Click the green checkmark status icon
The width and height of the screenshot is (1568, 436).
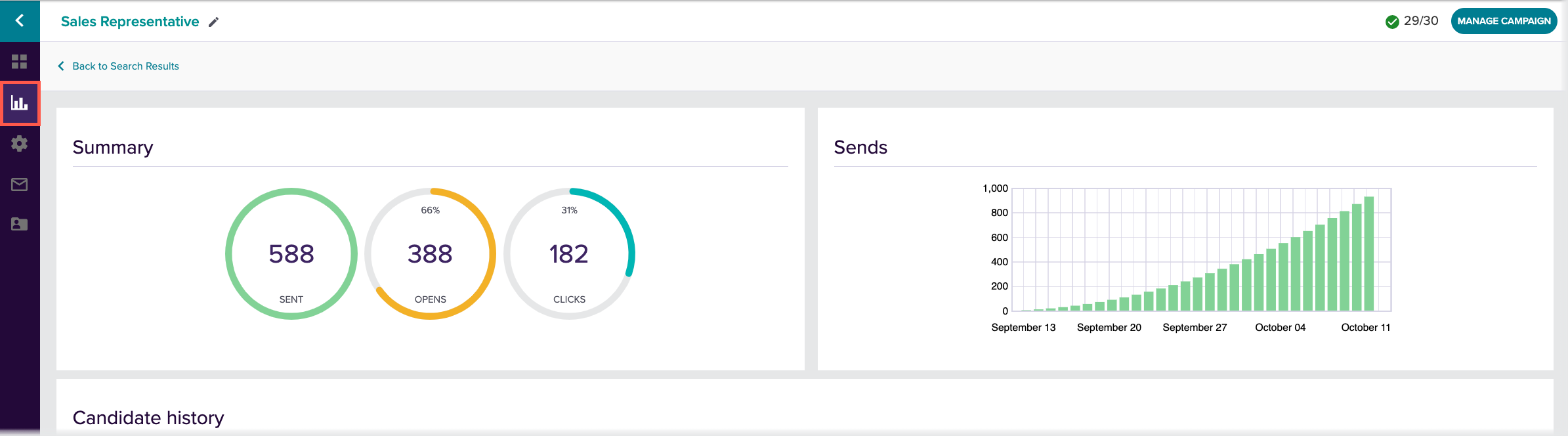click(1391, 22)
